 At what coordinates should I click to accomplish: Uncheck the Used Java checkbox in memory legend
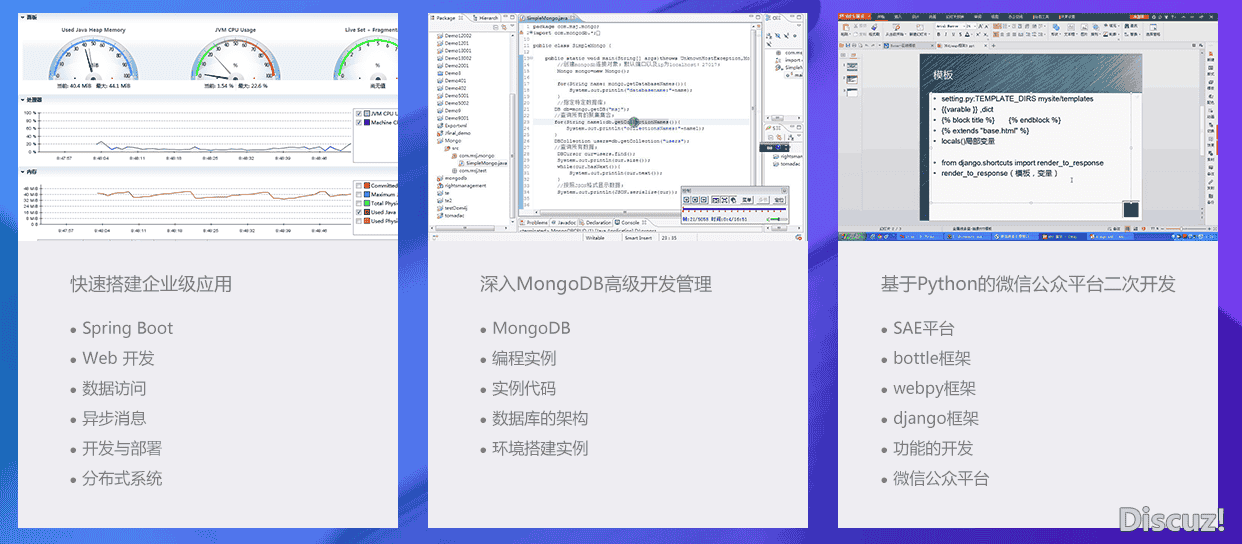359,212
